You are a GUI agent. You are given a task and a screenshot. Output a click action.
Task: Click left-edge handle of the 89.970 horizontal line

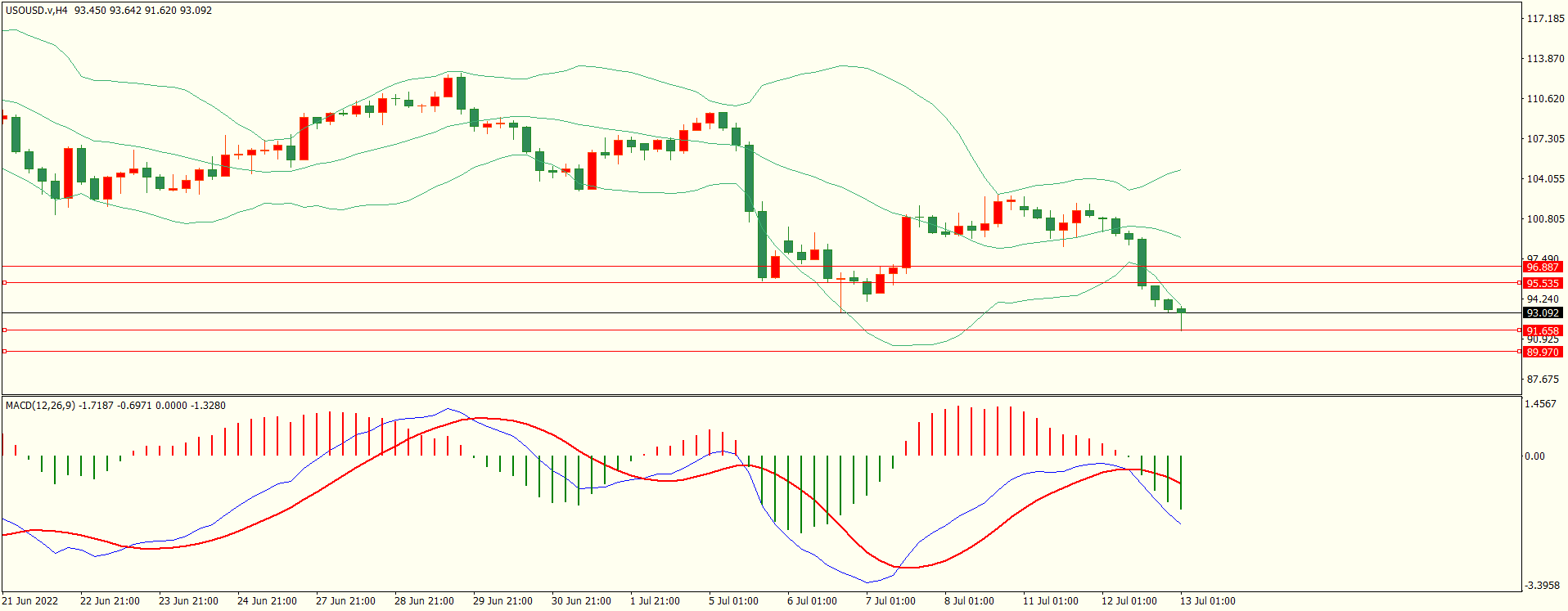point(5,352)
